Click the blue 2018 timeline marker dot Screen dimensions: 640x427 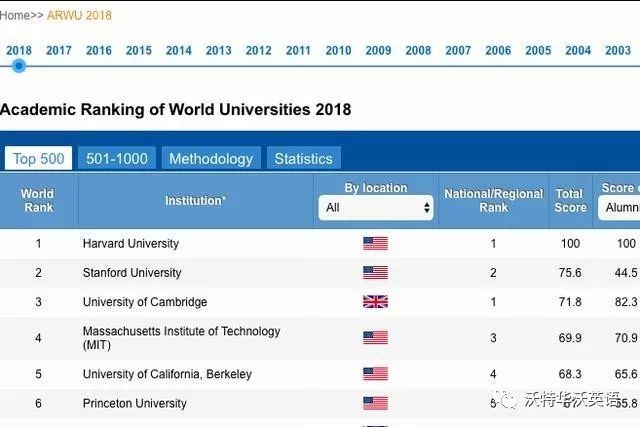click(x=19, y=66)
